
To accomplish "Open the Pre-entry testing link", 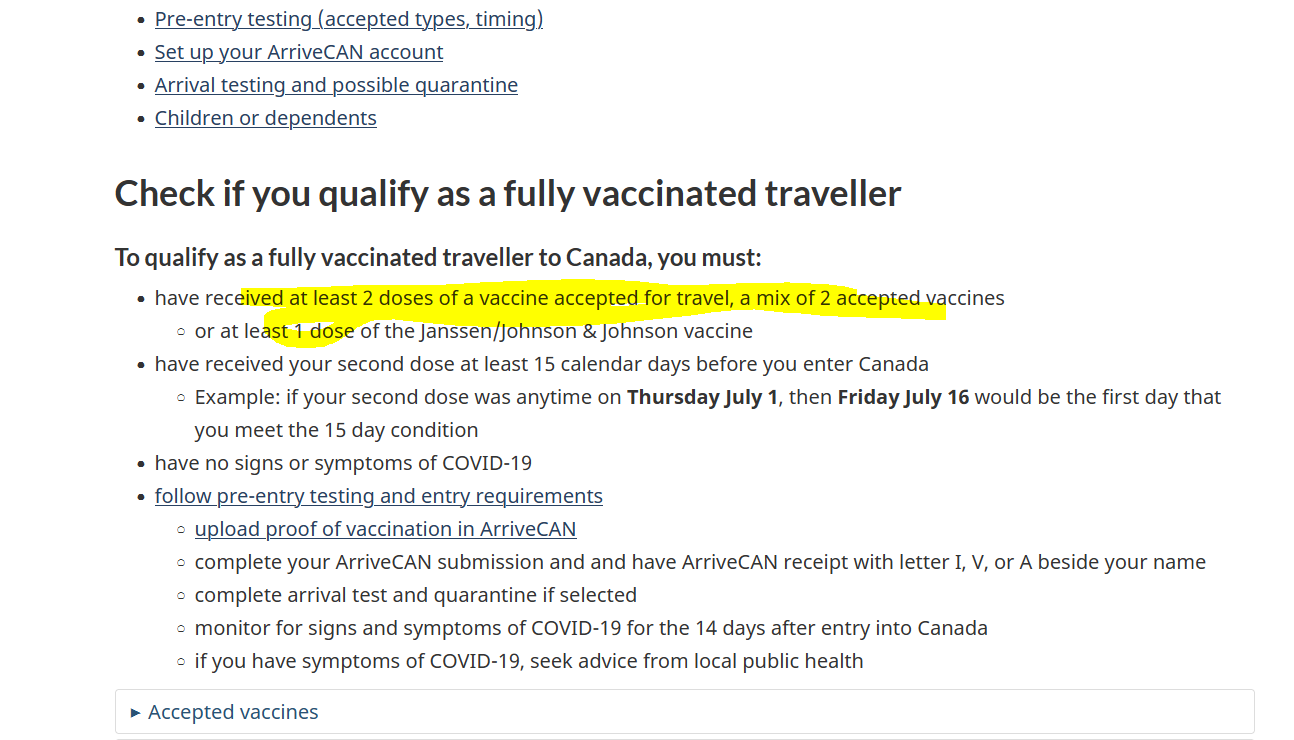I will click(349, 19).
